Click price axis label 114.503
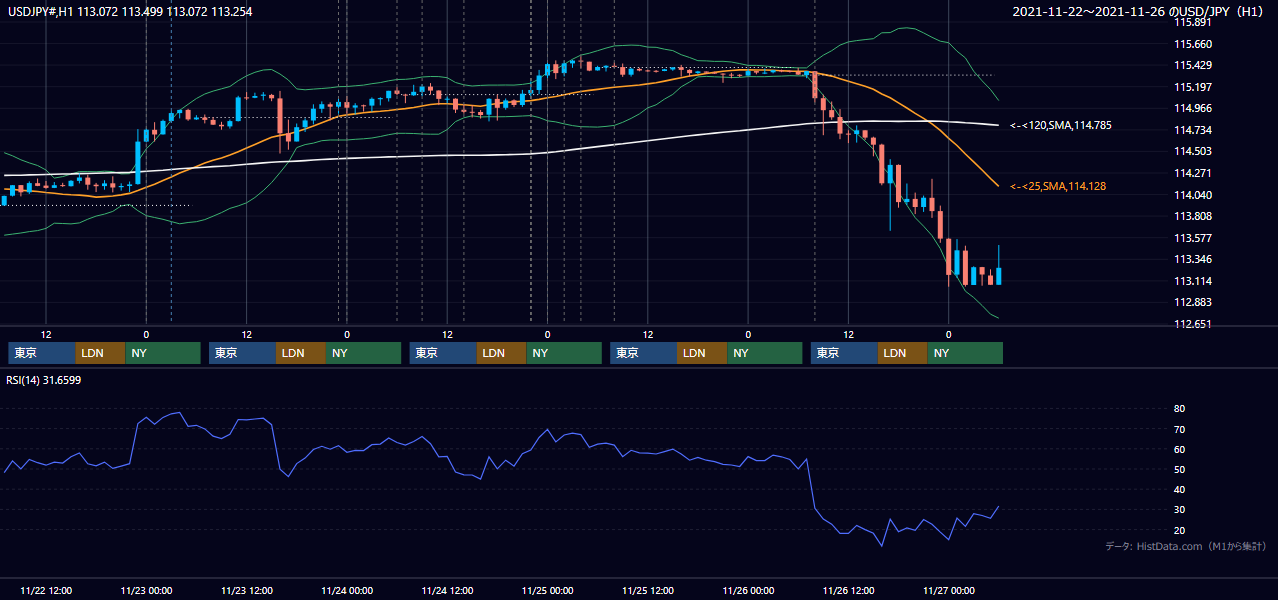Image resolution: width=1278 pixels, height=600 pixels. click(x=1192, y=151)
